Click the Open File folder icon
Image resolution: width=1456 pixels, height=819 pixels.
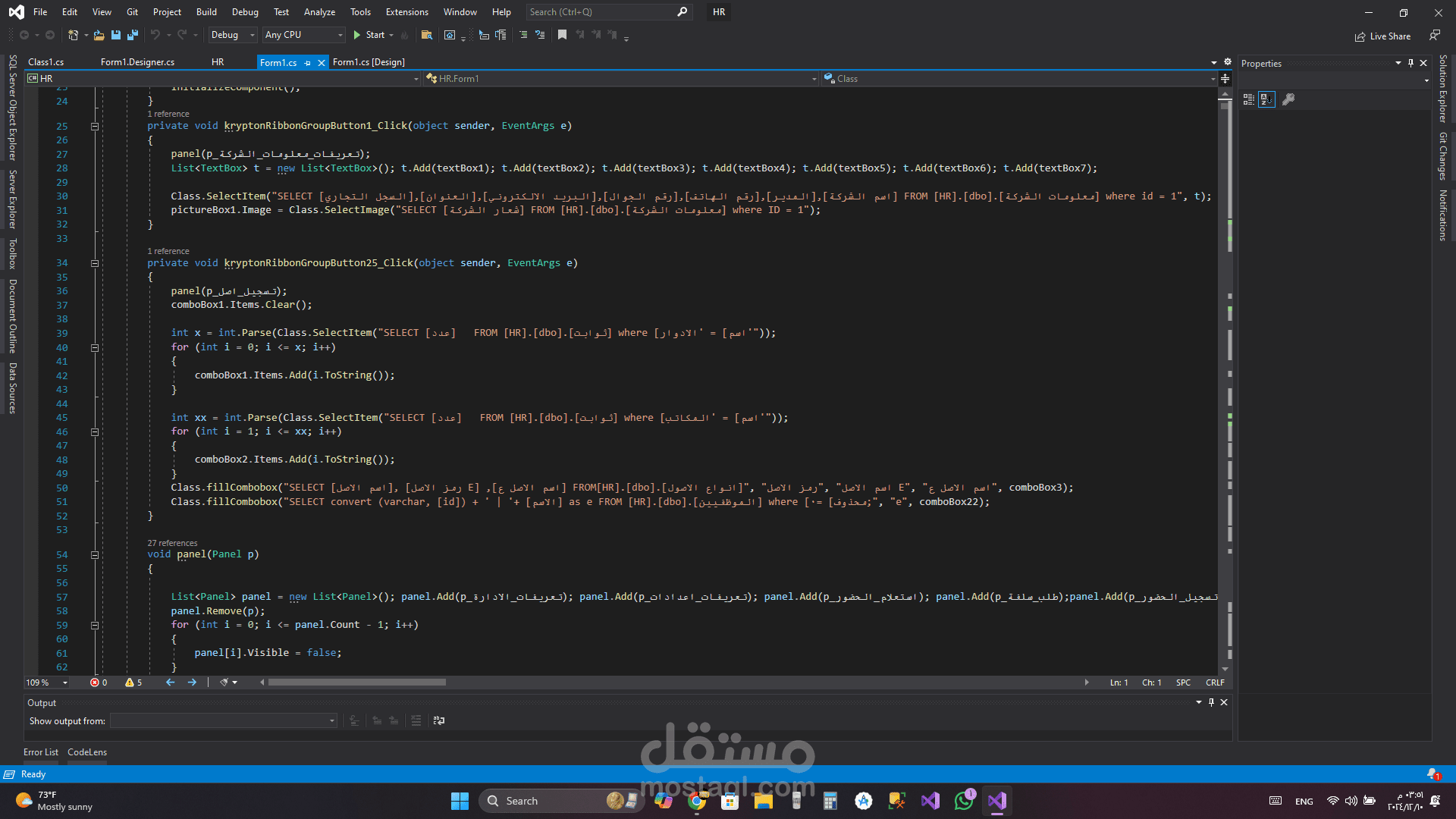coord(99,35)
